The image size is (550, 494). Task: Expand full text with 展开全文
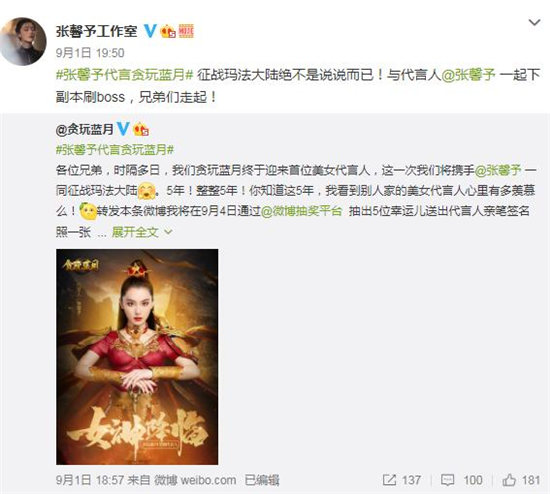135,232
